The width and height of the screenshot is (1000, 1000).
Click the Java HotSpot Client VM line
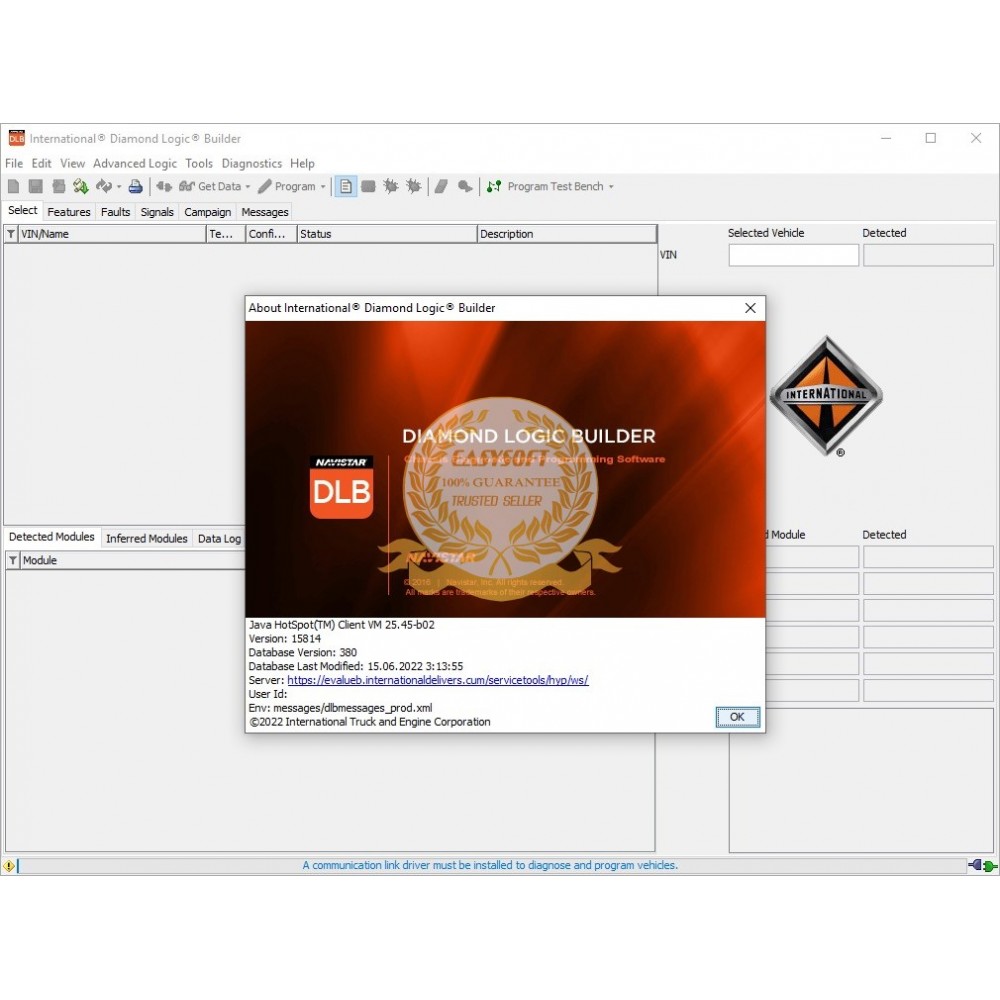click(341, 624)
